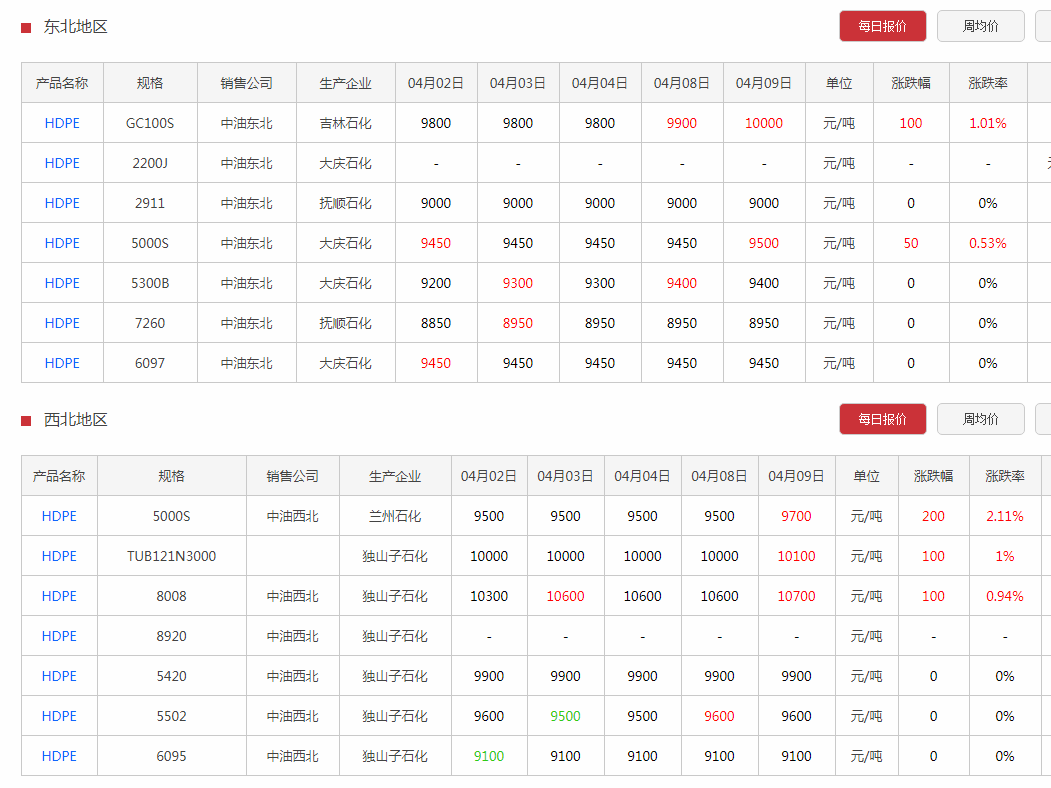
Task: Click the red 2.11% change rate value
Action: (1005, 517)
